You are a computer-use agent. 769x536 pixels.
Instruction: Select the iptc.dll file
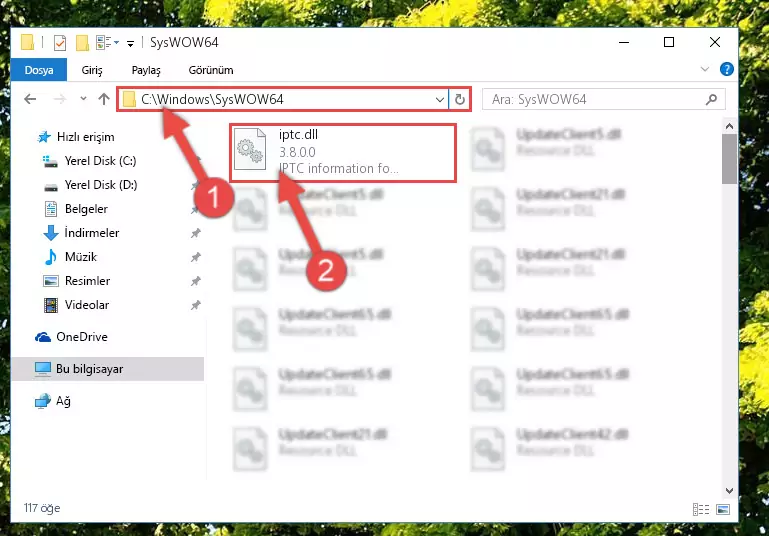tap(343, 153)
